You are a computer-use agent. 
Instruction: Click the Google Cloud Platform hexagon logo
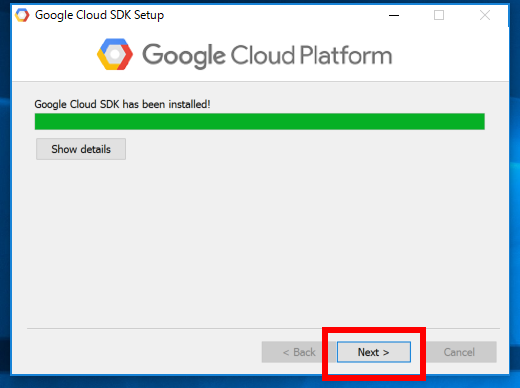click(115, 54)
